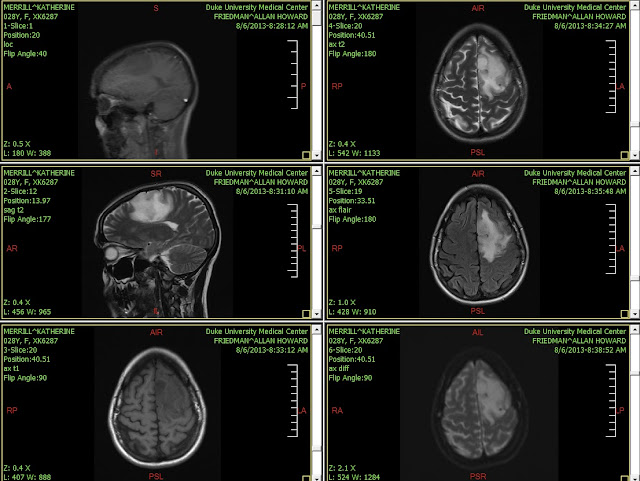The width and height of the screenshot is (640, 481).
Task: Click the '8/6/2013-8:38:52 AM' timestamp
Action: click(x=590, y=350)
